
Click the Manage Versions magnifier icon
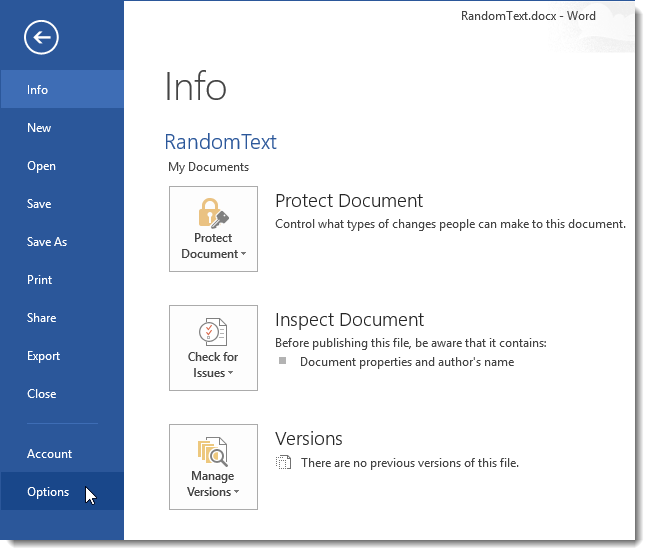213,452
